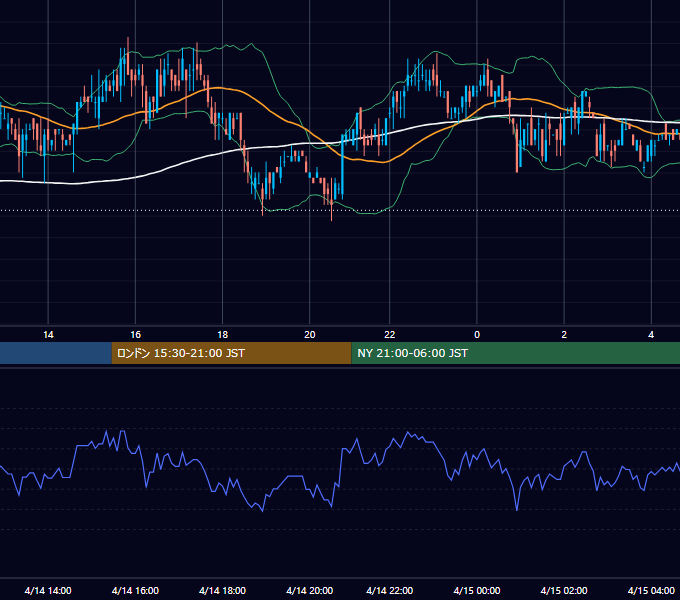Click the 4/14 22:00 date label
Screen dimensions: 680x600
tap(389, 590)
